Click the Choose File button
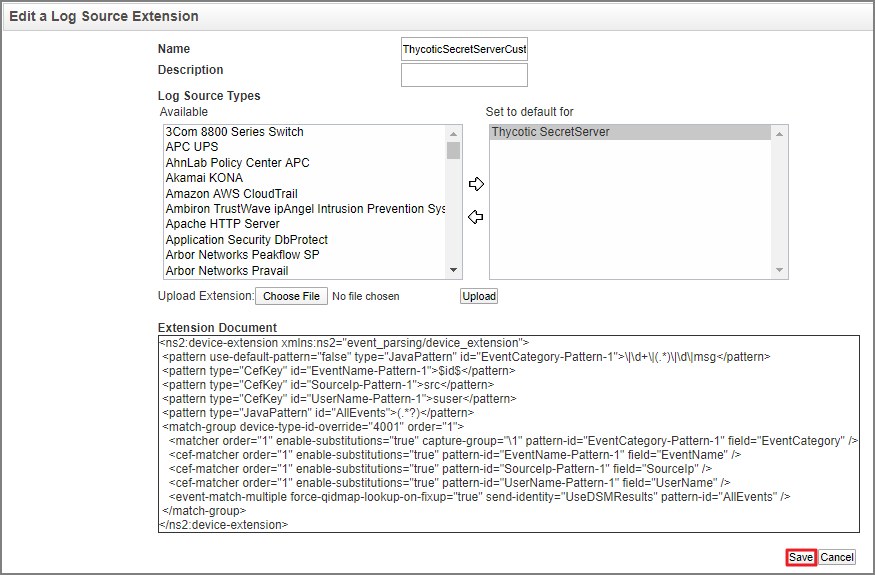This screenshot has height=575, width=875. coord(291,296)
